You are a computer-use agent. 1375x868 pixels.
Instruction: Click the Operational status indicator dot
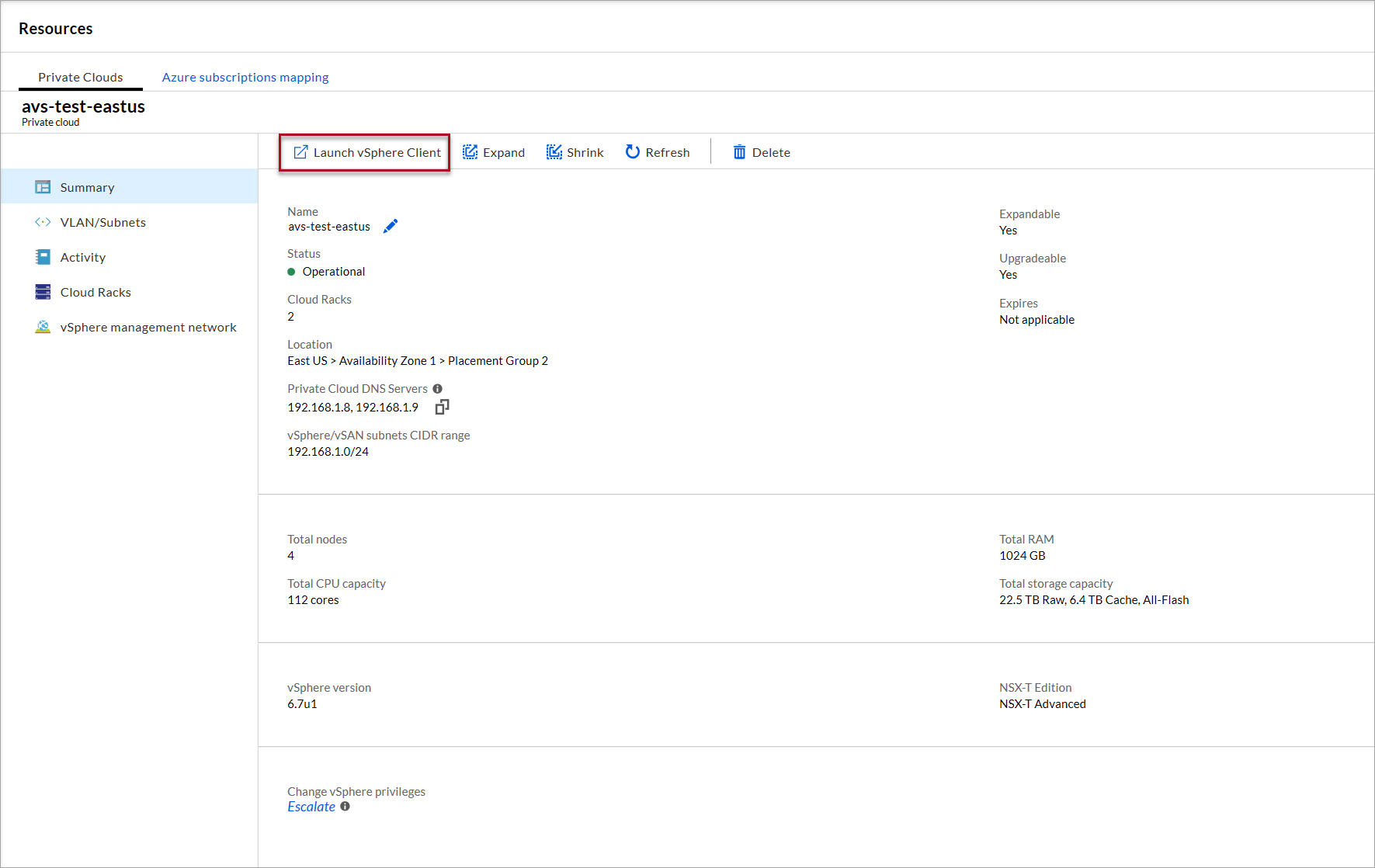coord(291,271)
